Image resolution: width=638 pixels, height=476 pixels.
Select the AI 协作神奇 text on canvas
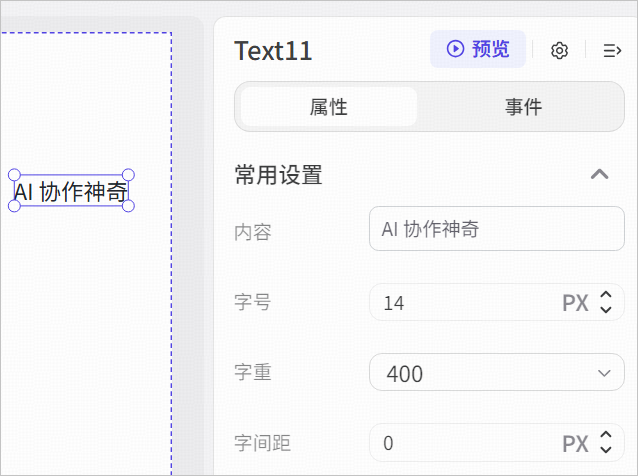71,191
